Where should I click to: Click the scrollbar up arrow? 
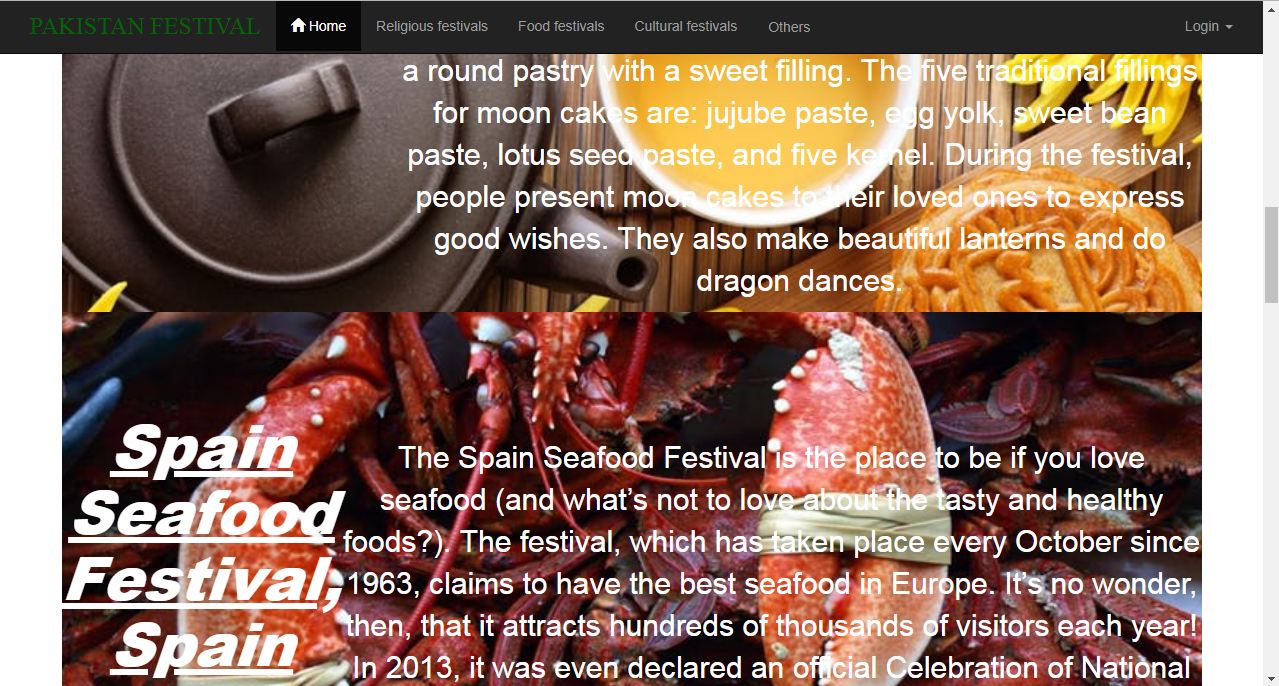pos(1271,8)
